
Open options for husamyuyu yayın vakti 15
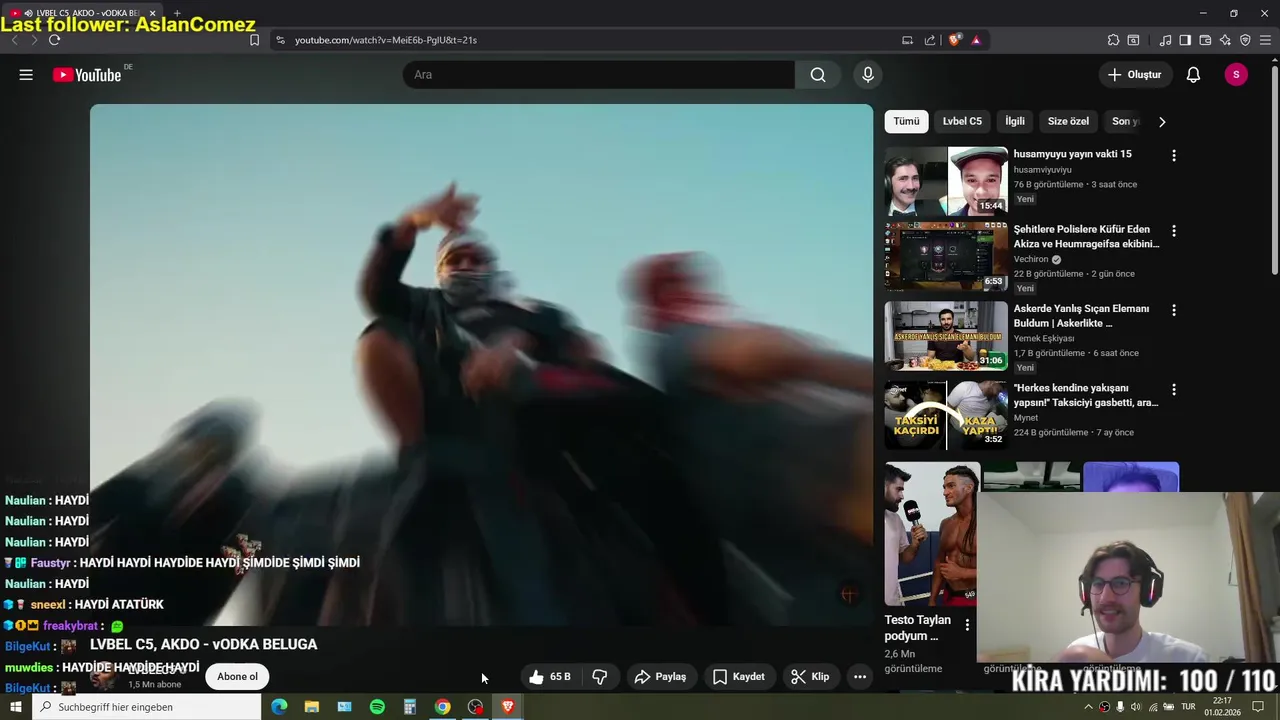(x=1174, y=156)
